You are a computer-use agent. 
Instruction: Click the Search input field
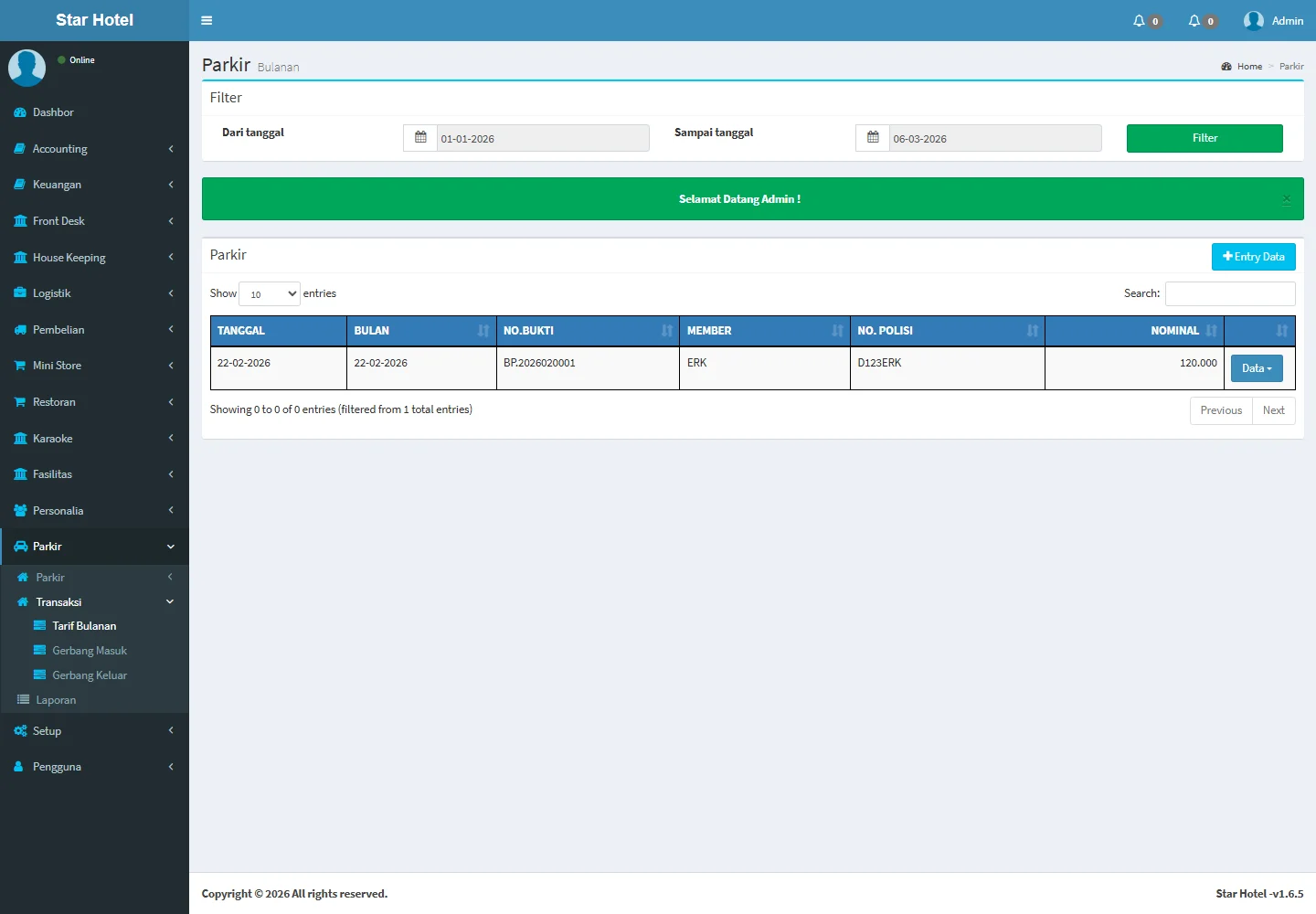(1229, 293)
